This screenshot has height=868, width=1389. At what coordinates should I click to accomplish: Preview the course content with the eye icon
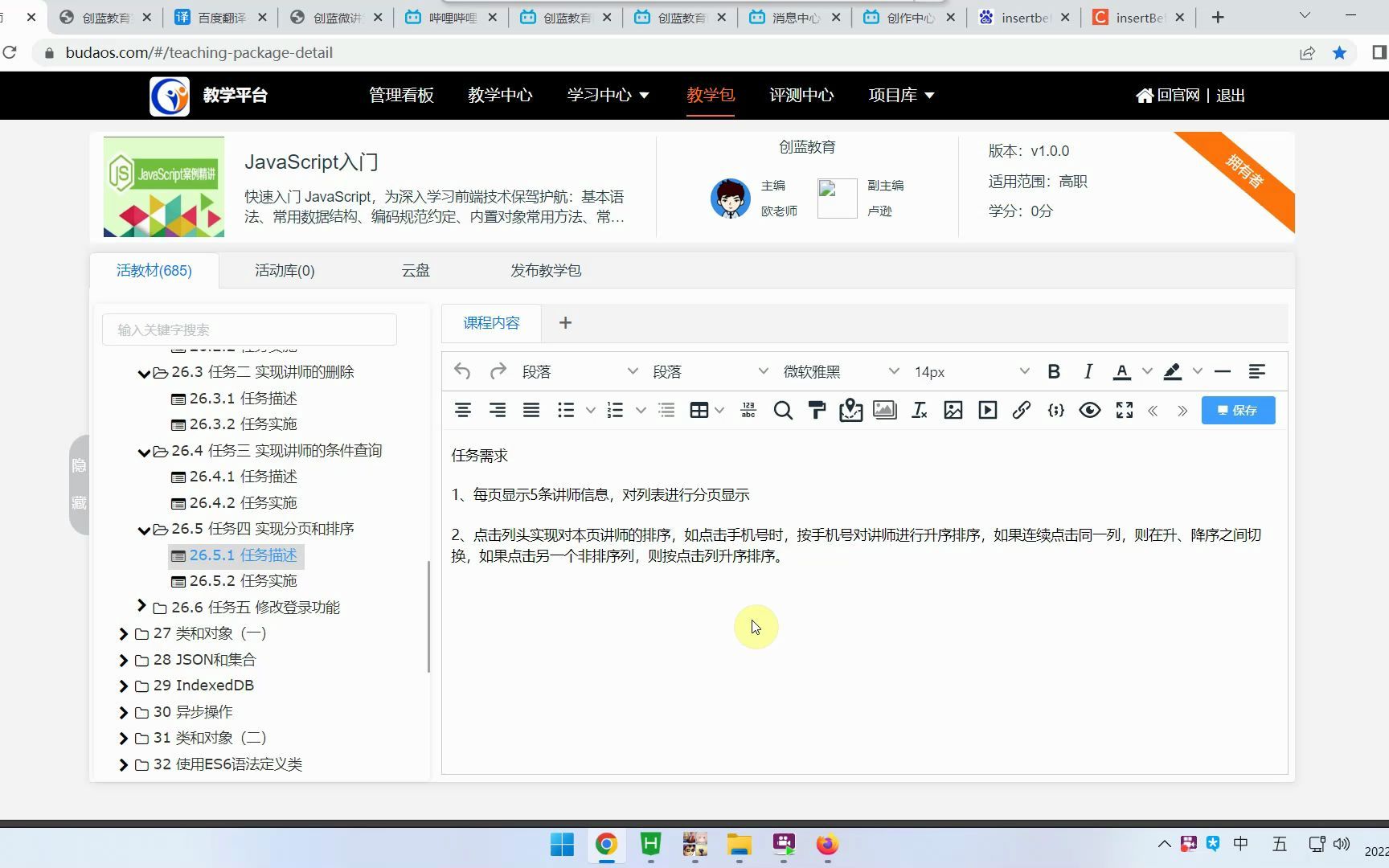(x=1090, y=410)
